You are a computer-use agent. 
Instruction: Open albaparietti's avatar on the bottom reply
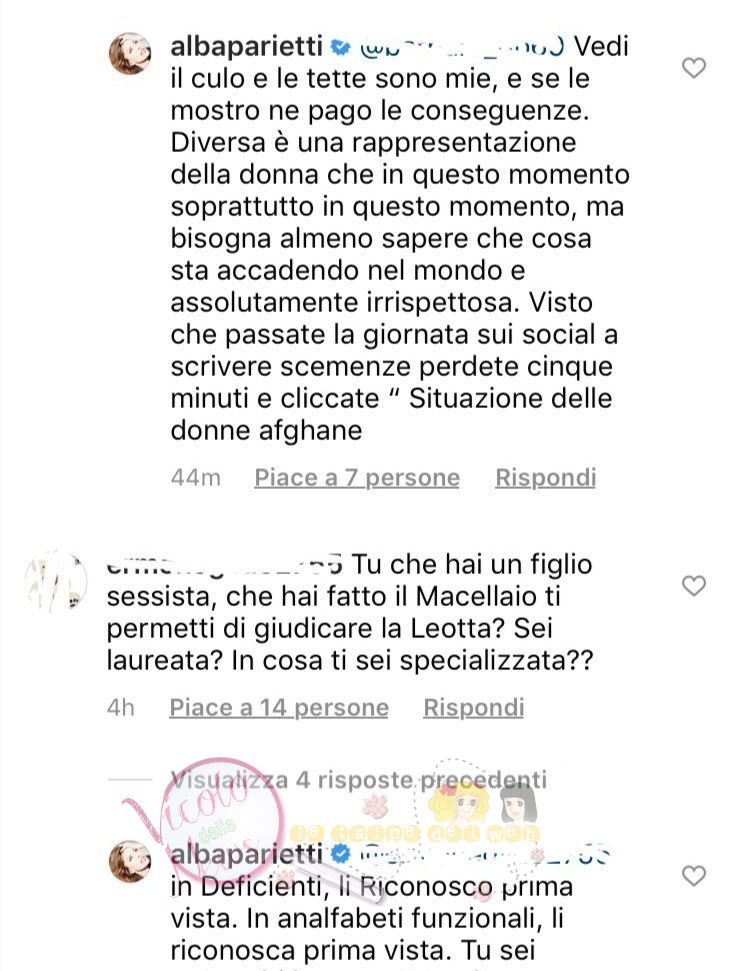pos(129,861)
